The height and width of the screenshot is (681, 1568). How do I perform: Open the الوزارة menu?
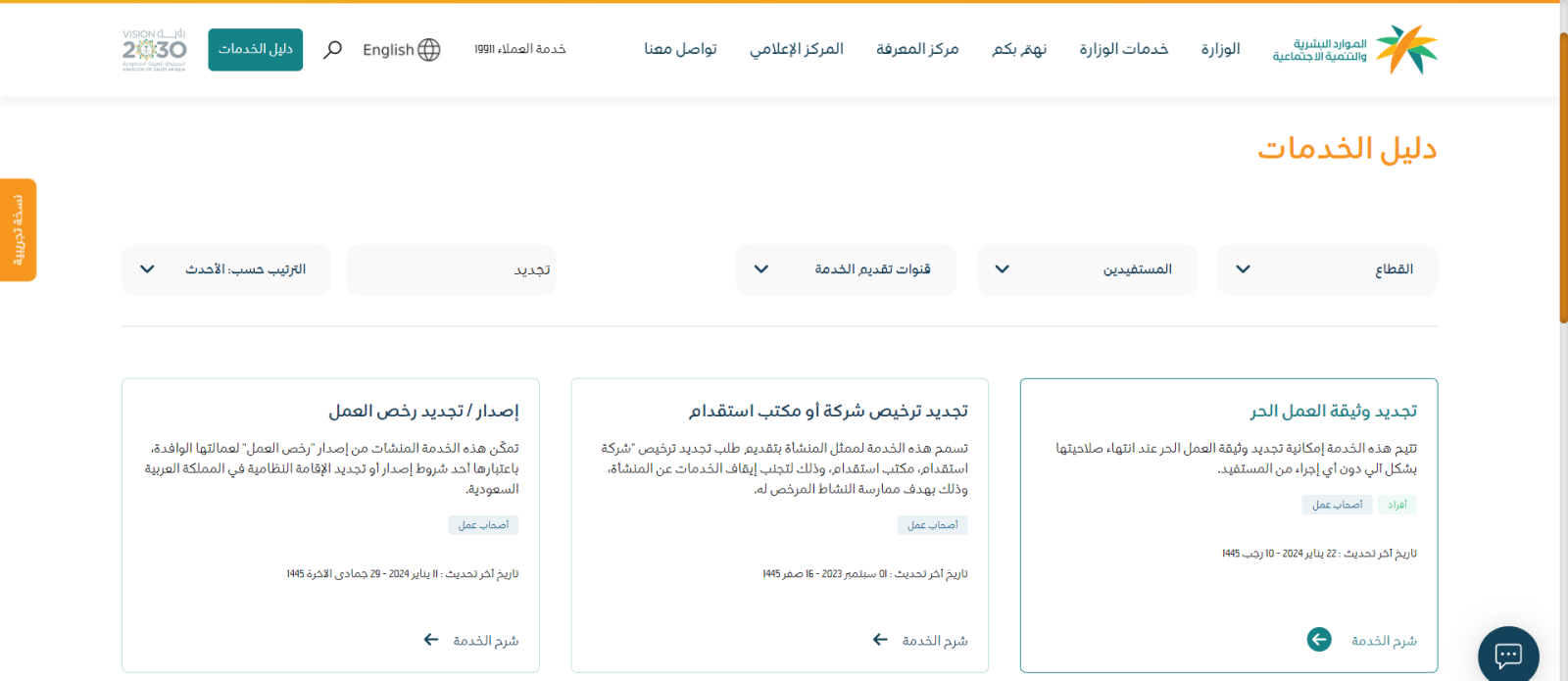click(1220, 49)
